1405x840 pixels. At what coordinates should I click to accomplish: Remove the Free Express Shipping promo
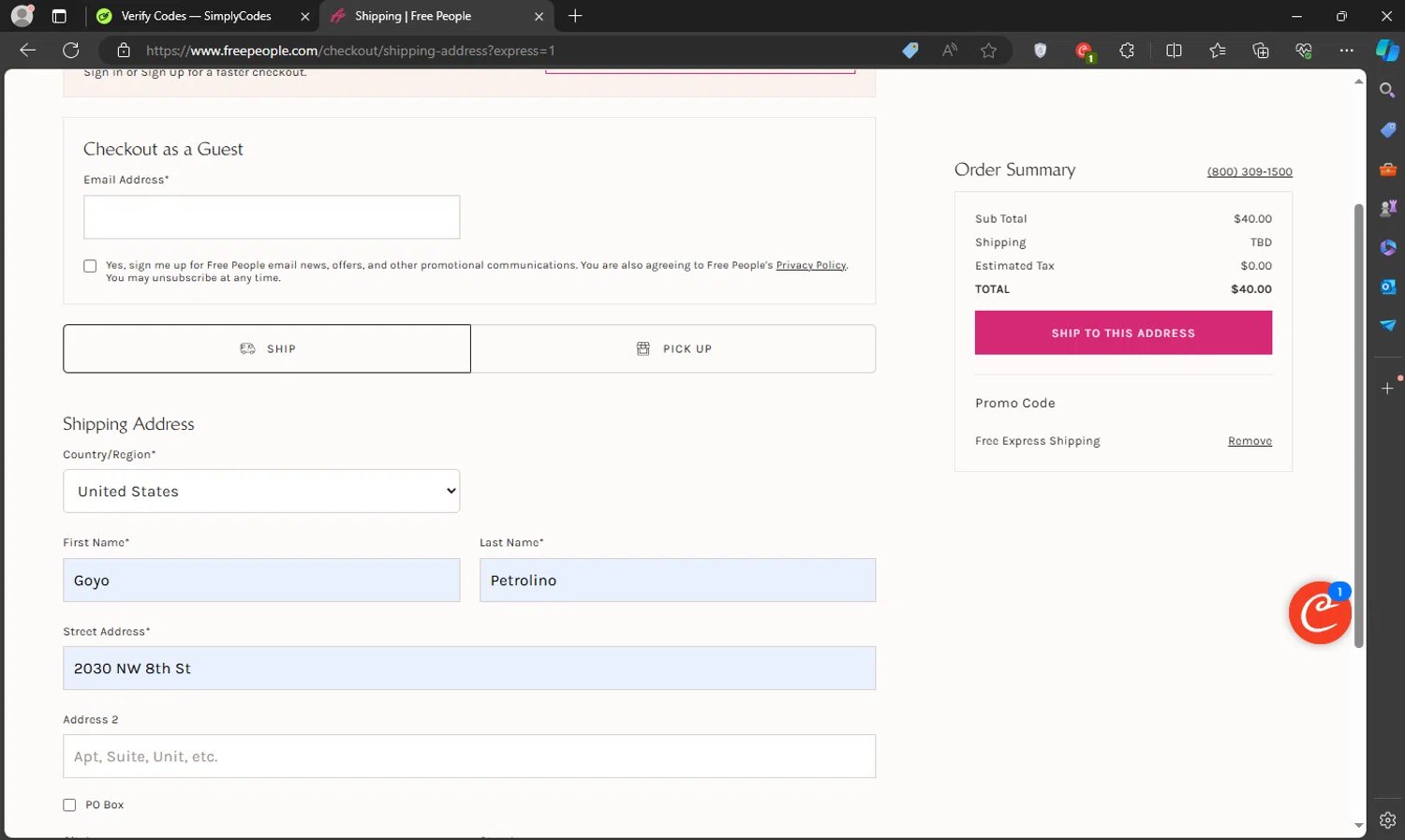(1250, 441)
